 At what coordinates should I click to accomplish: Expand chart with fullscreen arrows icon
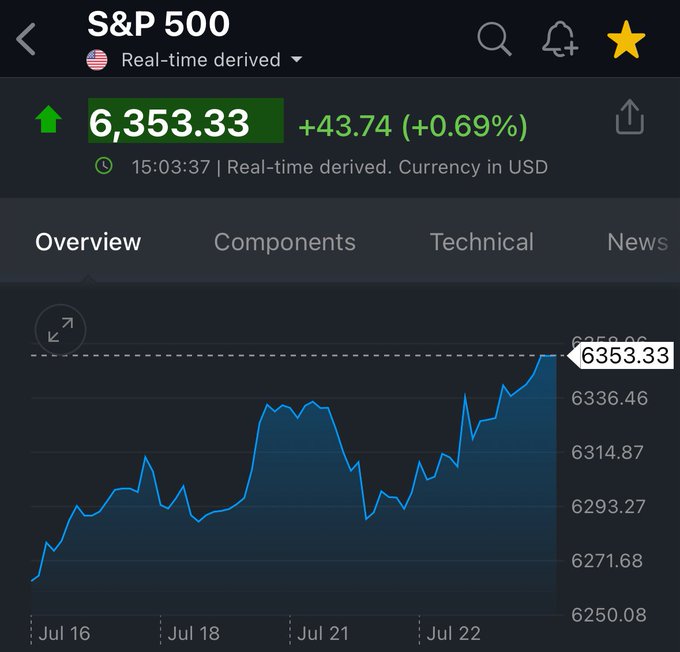click(x=60, y=330)
